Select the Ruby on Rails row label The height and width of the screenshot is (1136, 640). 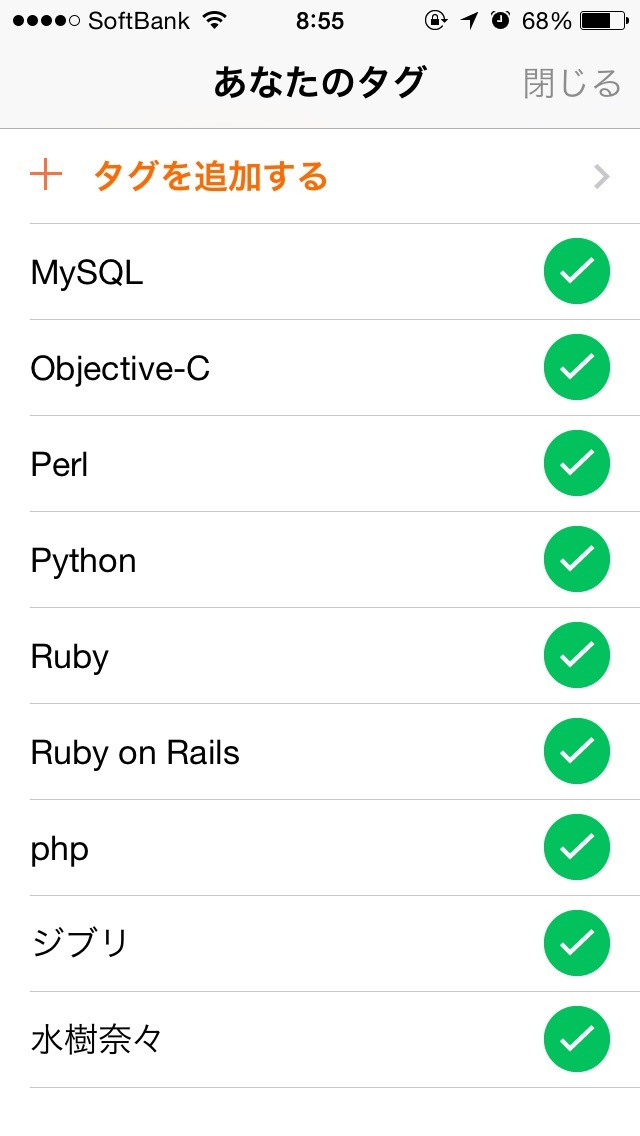pos(135,753)
